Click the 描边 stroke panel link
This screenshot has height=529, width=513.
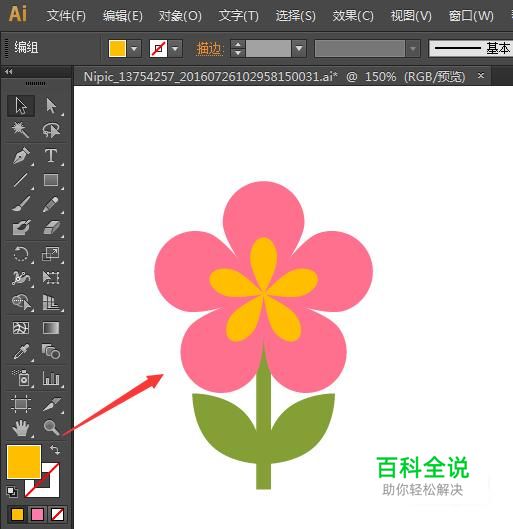click(x=209, y=49)
